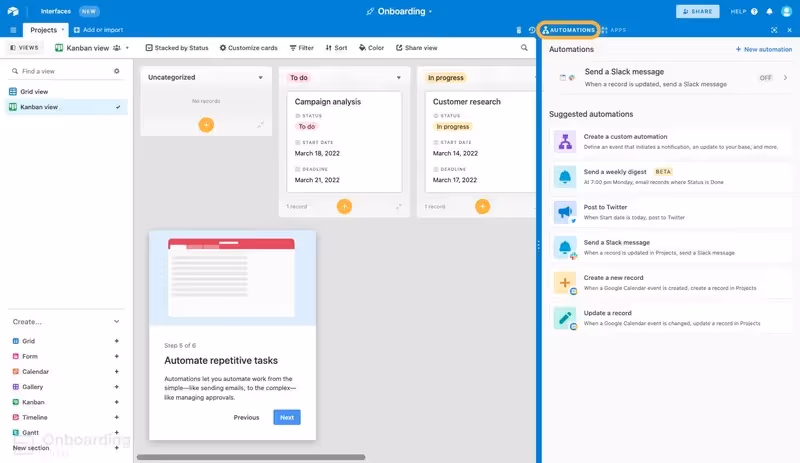Add a New section with plus
Viewport: 800px width, 463px height.
(117, 448)
